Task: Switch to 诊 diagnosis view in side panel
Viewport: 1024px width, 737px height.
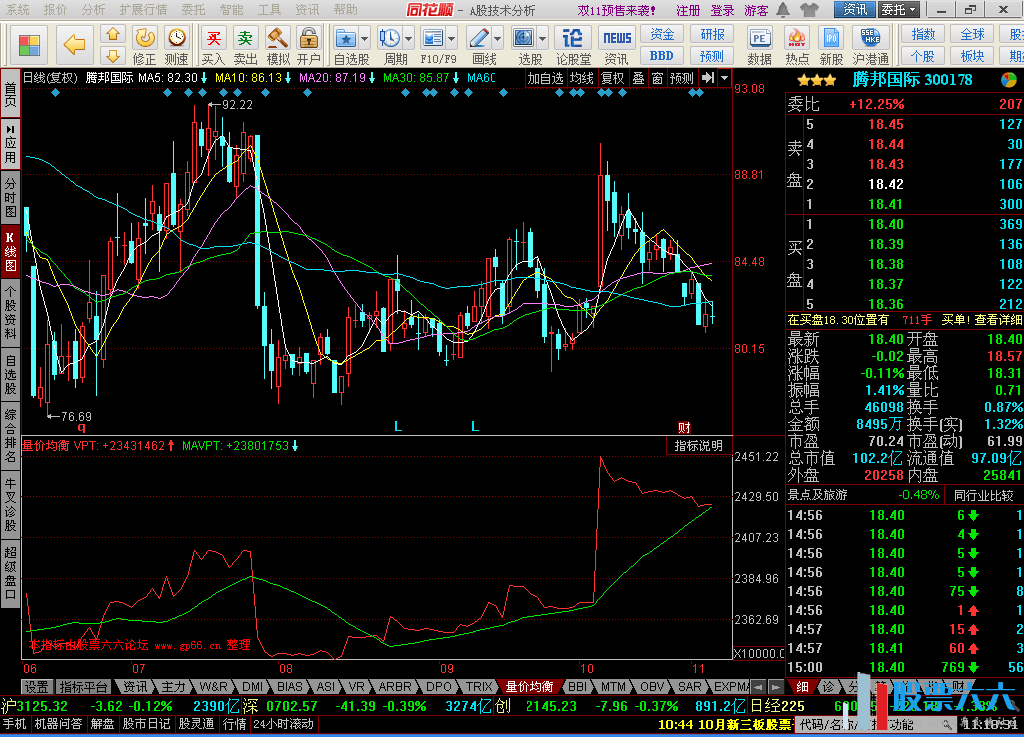Action: [828, 686]
